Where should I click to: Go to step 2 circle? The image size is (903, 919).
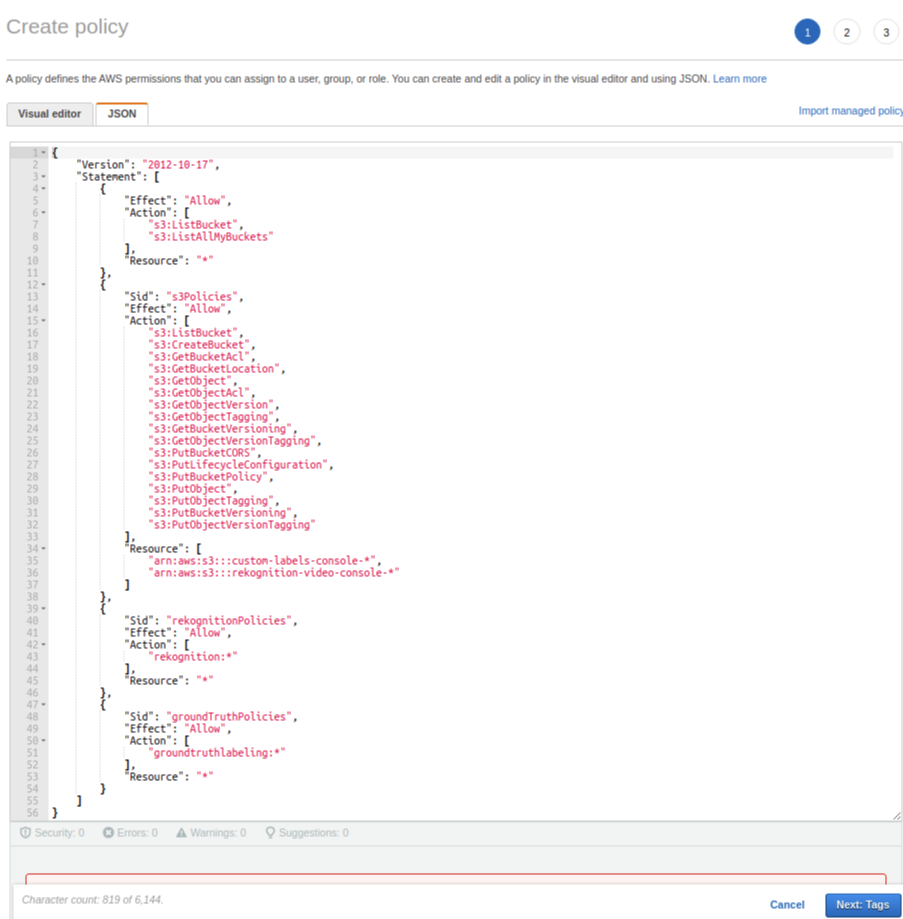coord(846,32)
